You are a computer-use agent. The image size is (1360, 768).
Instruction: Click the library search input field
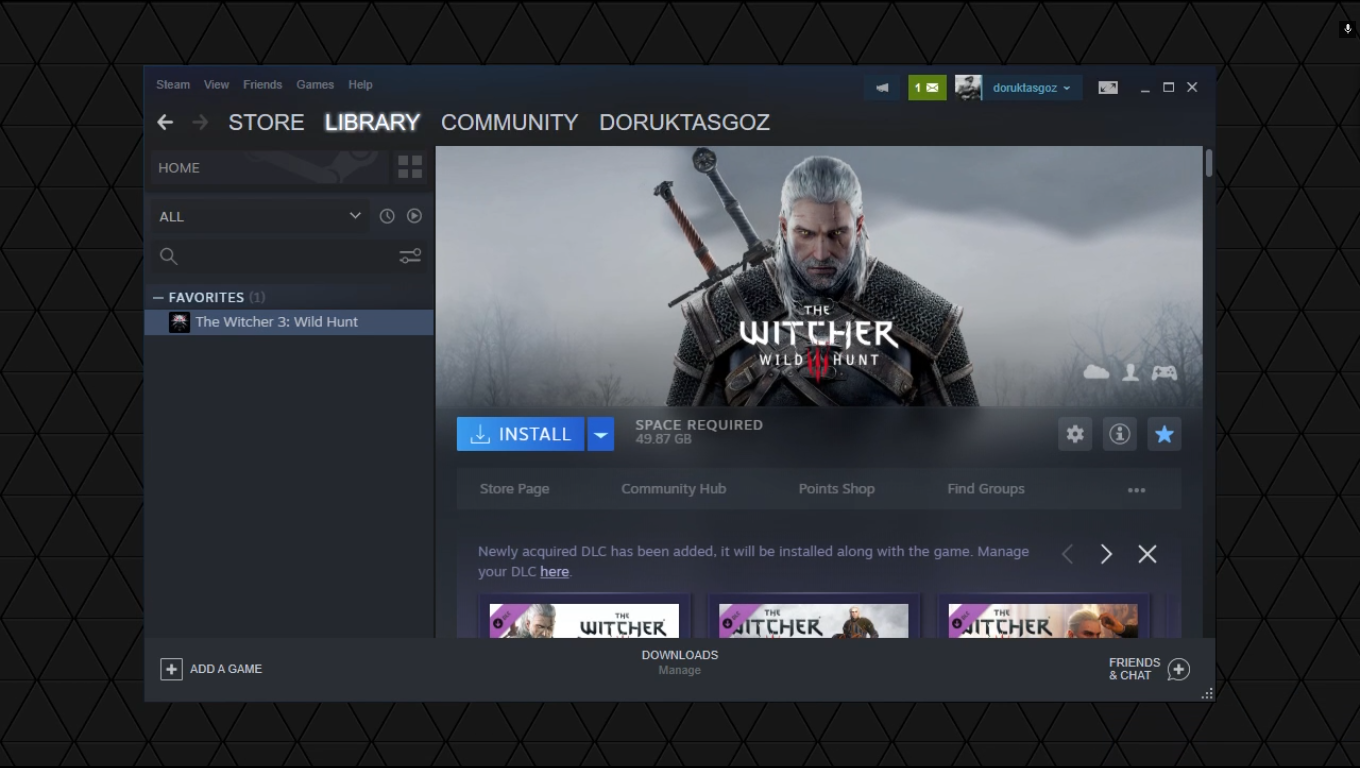tap(288, 257)
